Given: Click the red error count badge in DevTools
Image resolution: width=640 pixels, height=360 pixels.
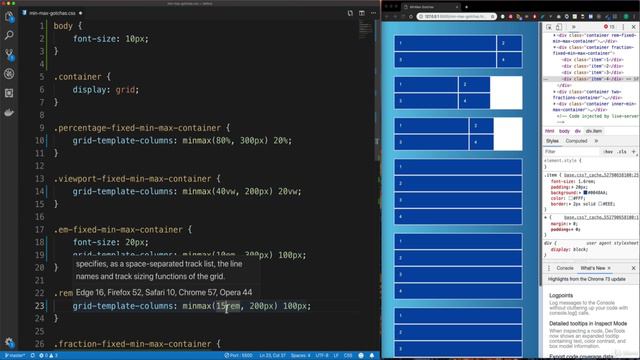Looking at the screenshot, I should coord(609,27).
